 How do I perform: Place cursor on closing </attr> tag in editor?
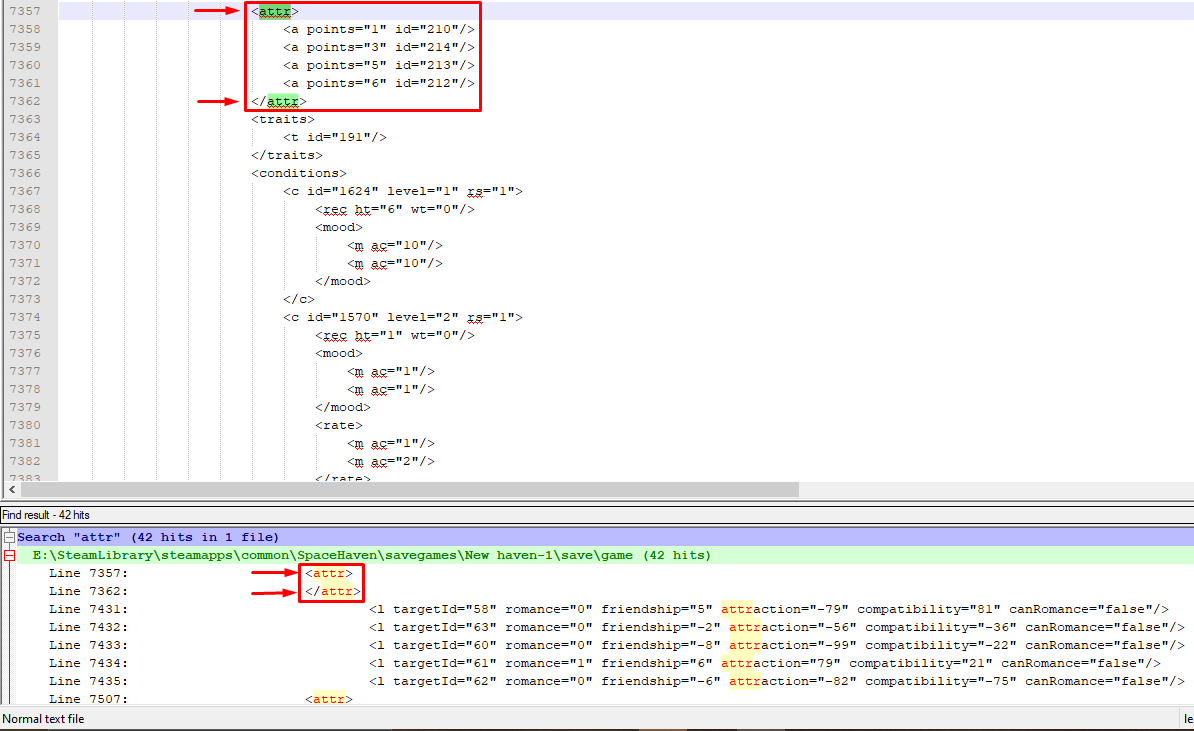pos(279,101)
